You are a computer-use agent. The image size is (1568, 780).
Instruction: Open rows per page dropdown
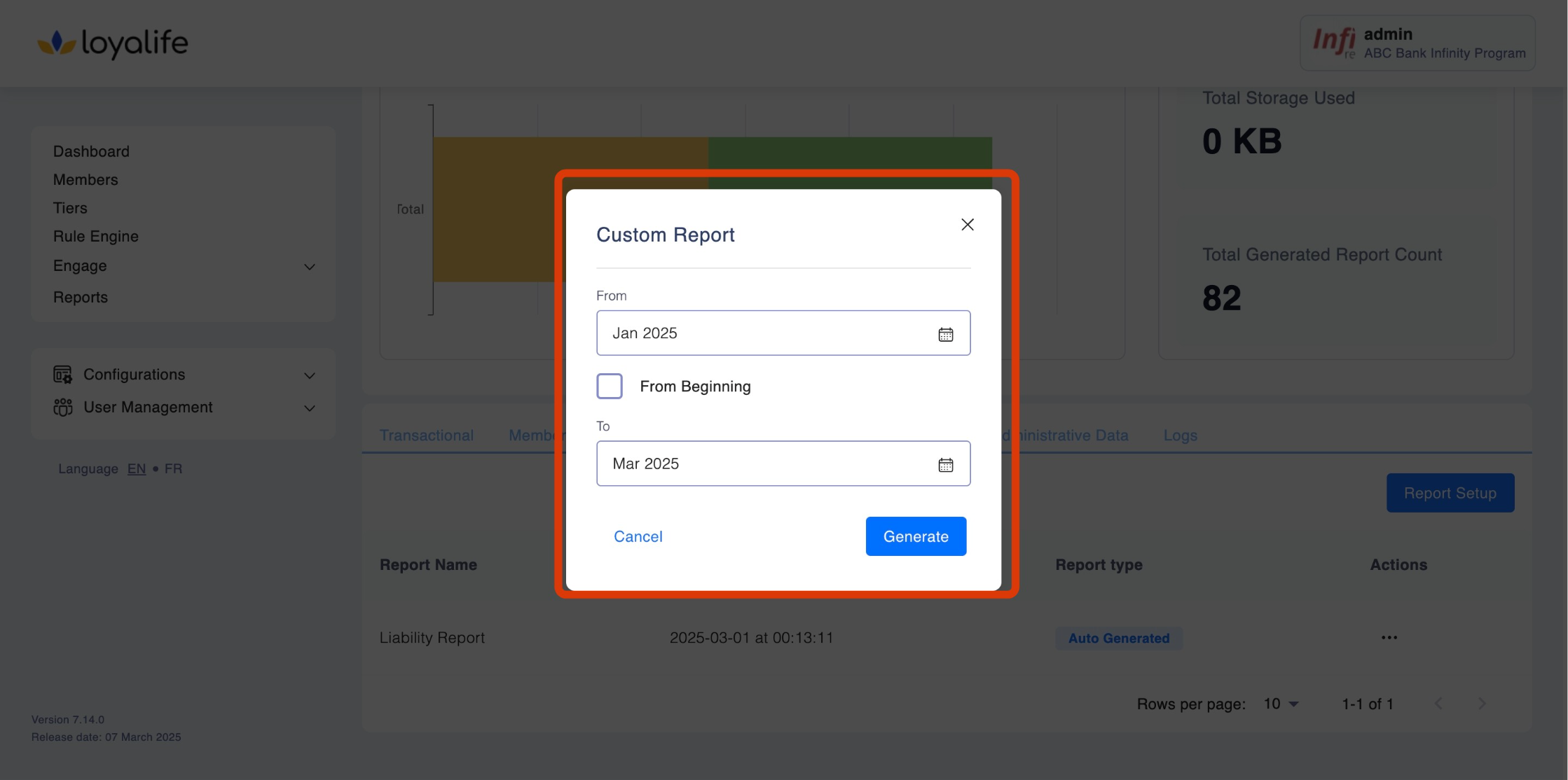pyautogui.click(x=1281, y=704)
